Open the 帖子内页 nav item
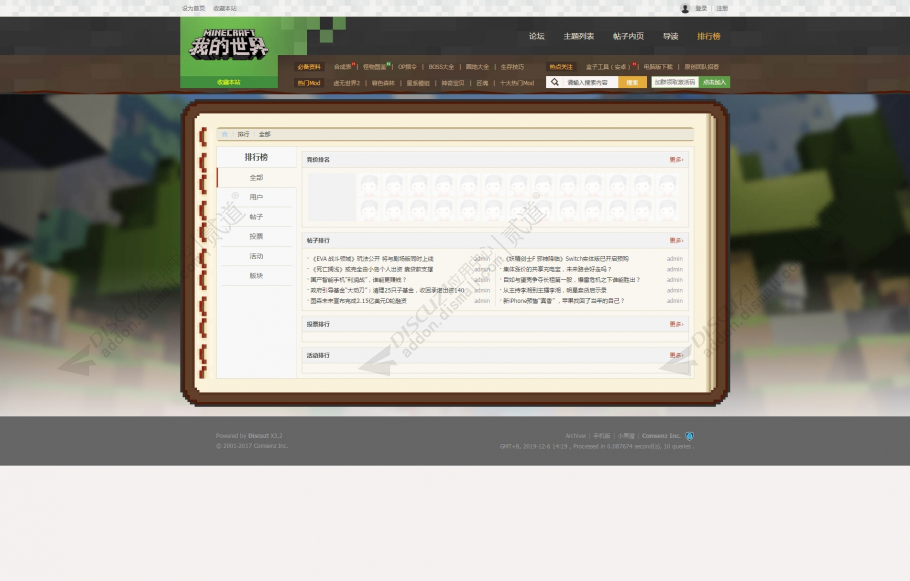Screen dimensions: 910x581 coord(629,36)
